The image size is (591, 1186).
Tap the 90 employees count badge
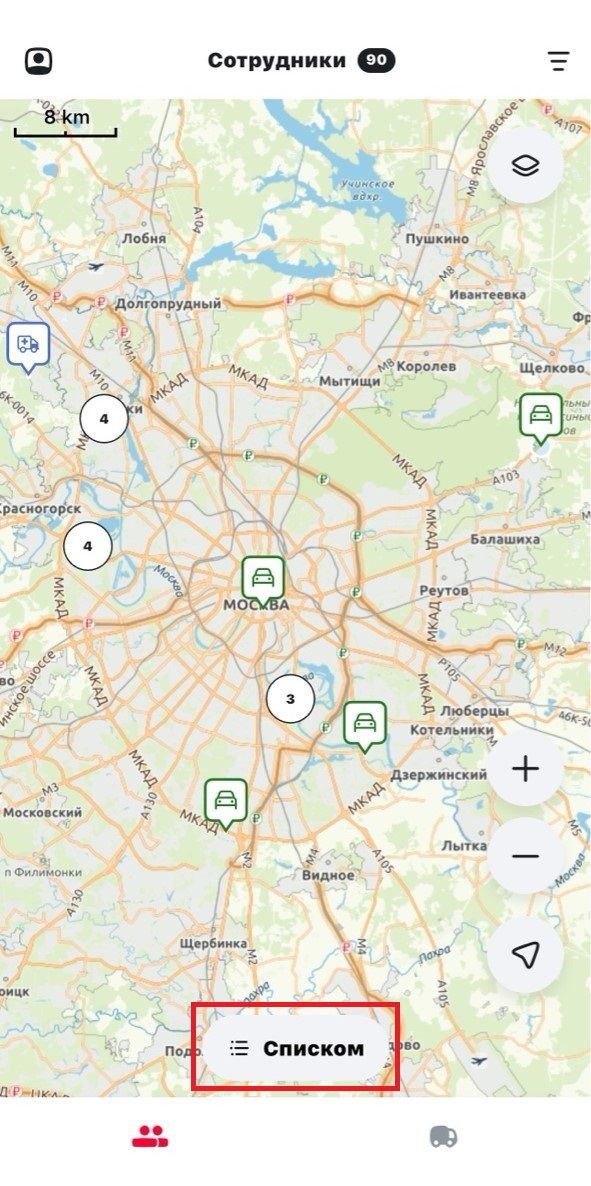376,61
